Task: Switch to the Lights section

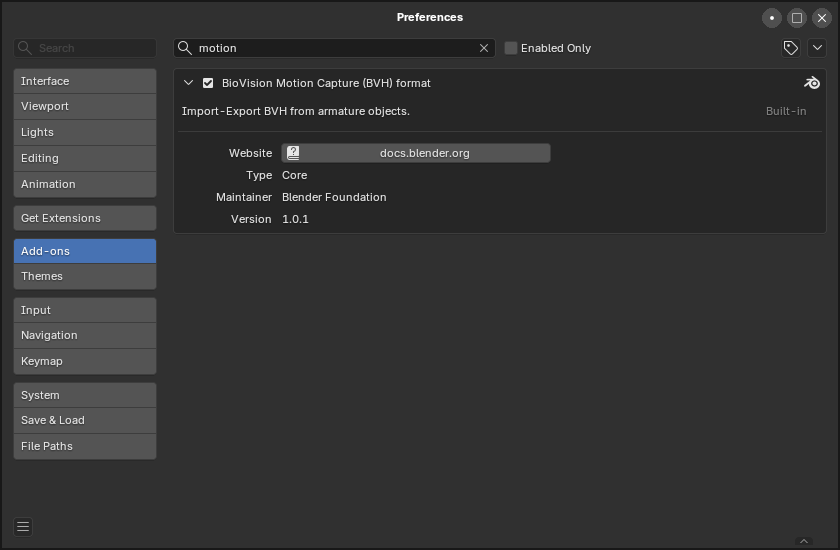Action: (x=85, y=132)
